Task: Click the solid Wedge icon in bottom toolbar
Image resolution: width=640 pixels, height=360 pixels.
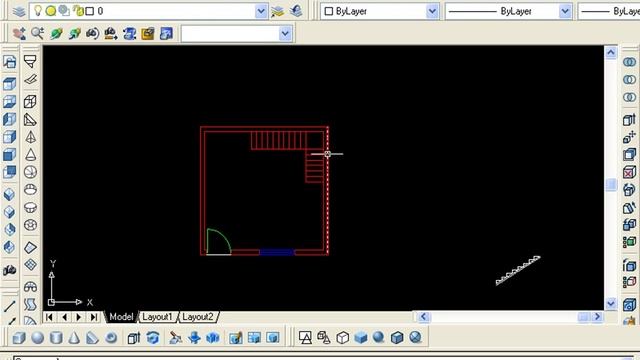Action: [93, 338]
